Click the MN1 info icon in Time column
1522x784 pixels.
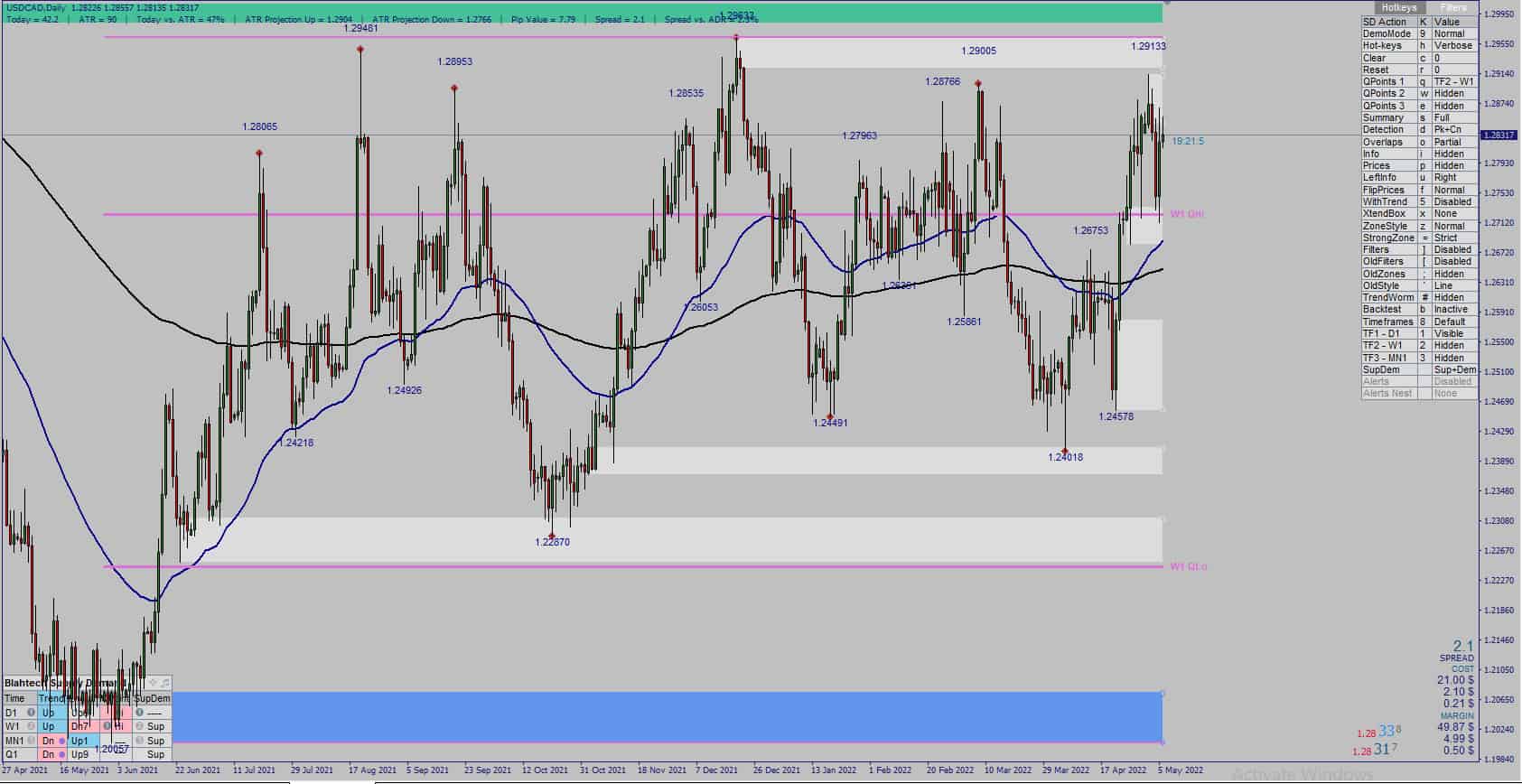(x=31, y=741)
